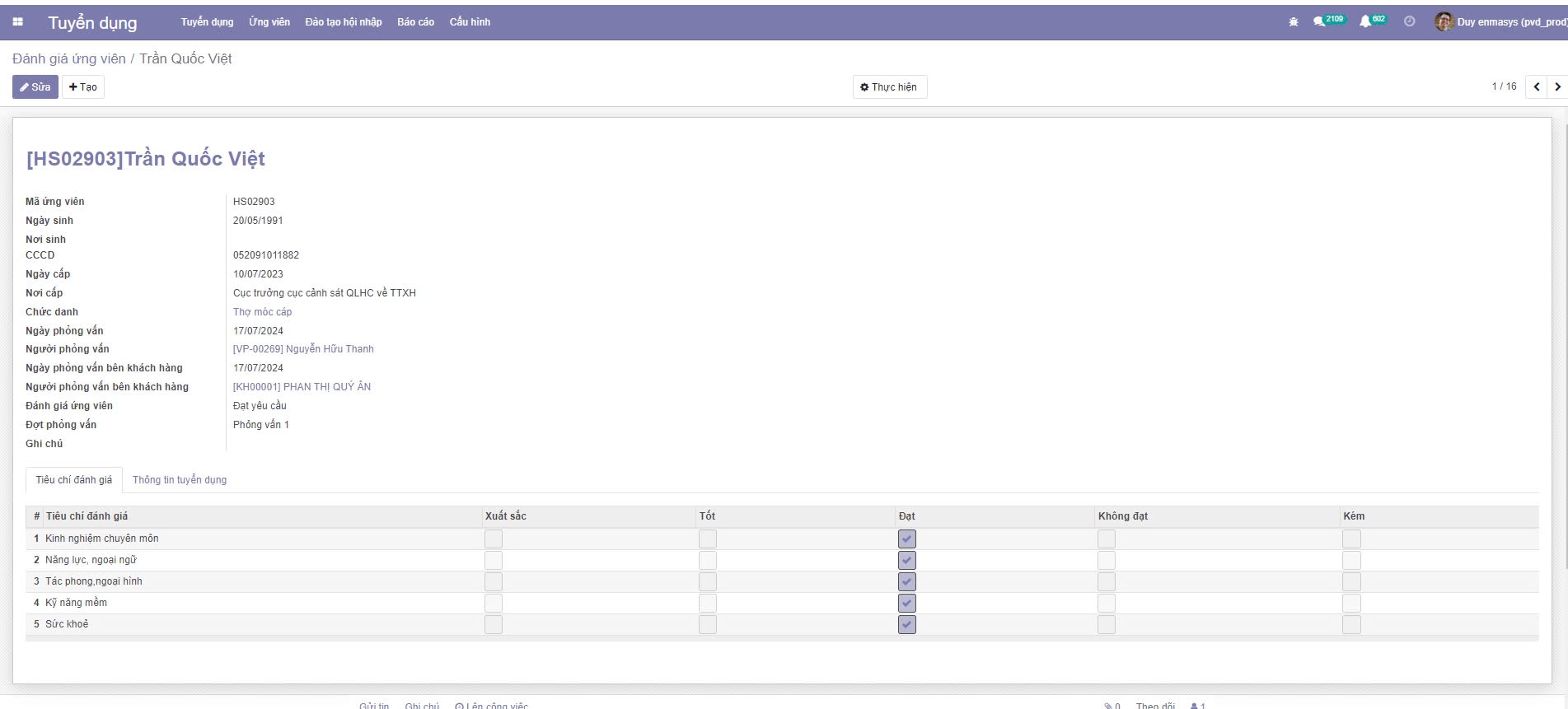This screenshot has height=709, width=1568.
Task: Open the apps grid menu icon
Action: click(17, 22)
